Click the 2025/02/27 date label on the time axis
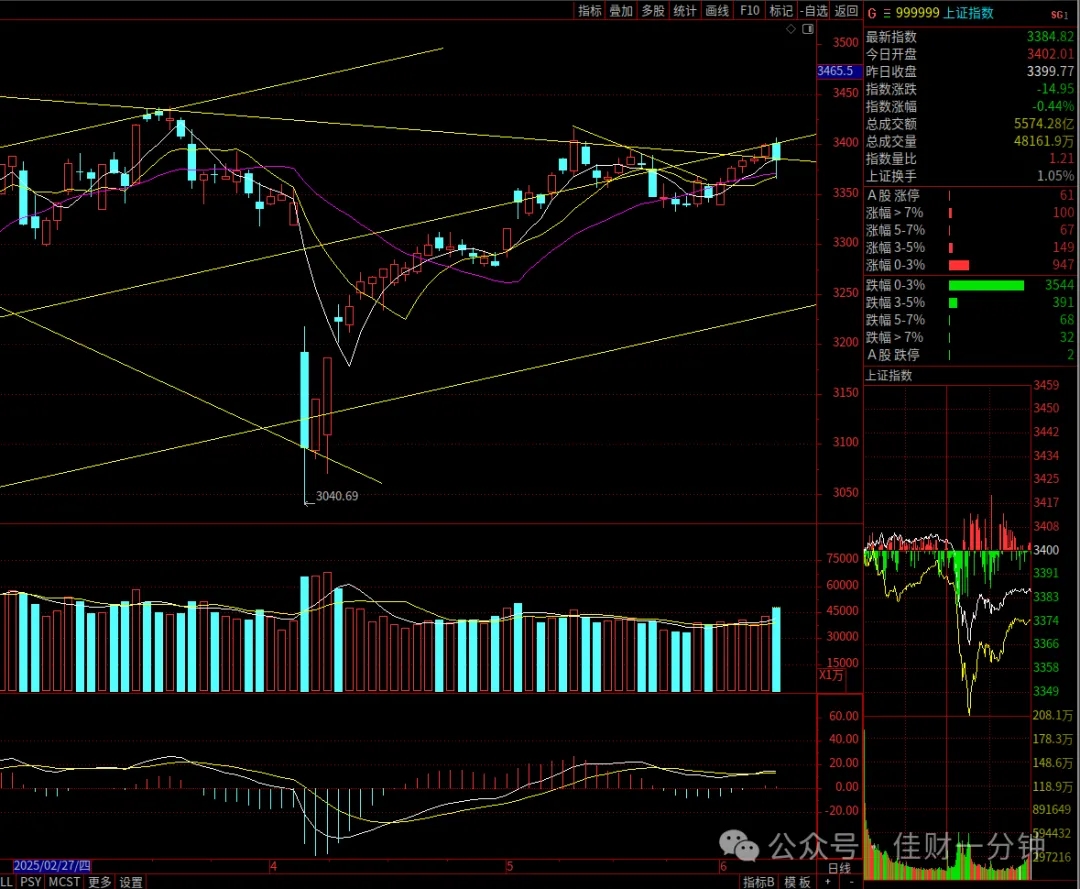 [52, 866]
